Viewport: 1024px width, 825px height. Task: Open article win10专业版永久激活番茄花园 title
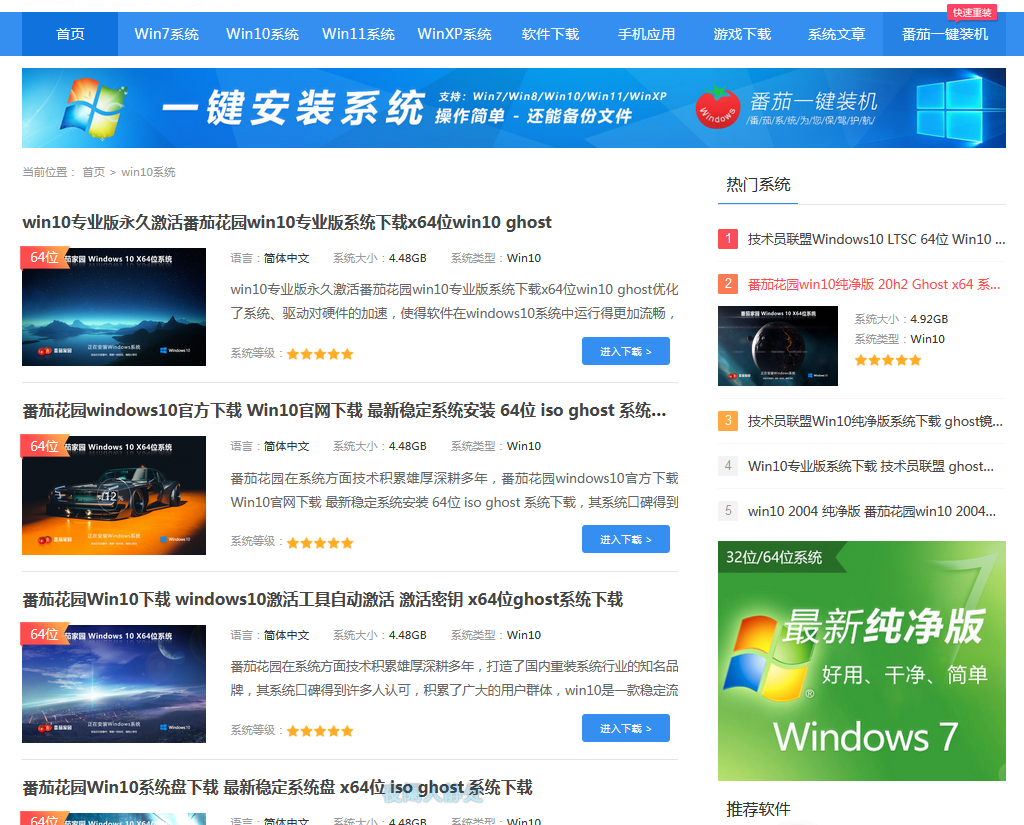tap(287, 222)
